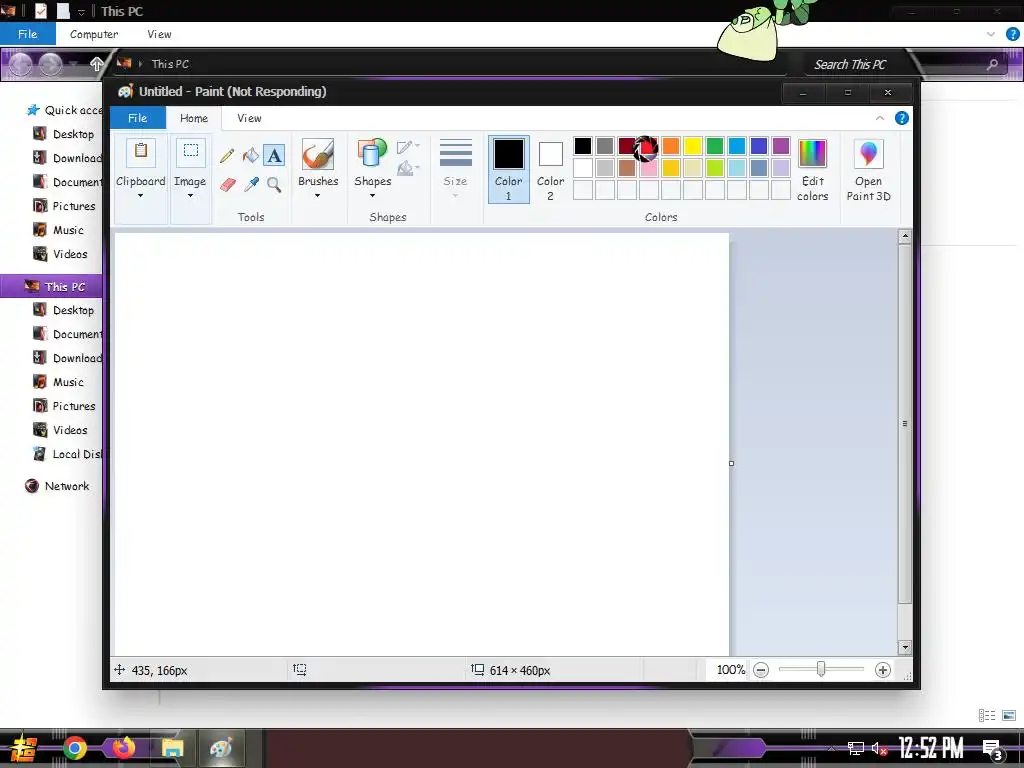Click the Shapes gallery icon
The image size is (1024, 768).
pos(372,154)
